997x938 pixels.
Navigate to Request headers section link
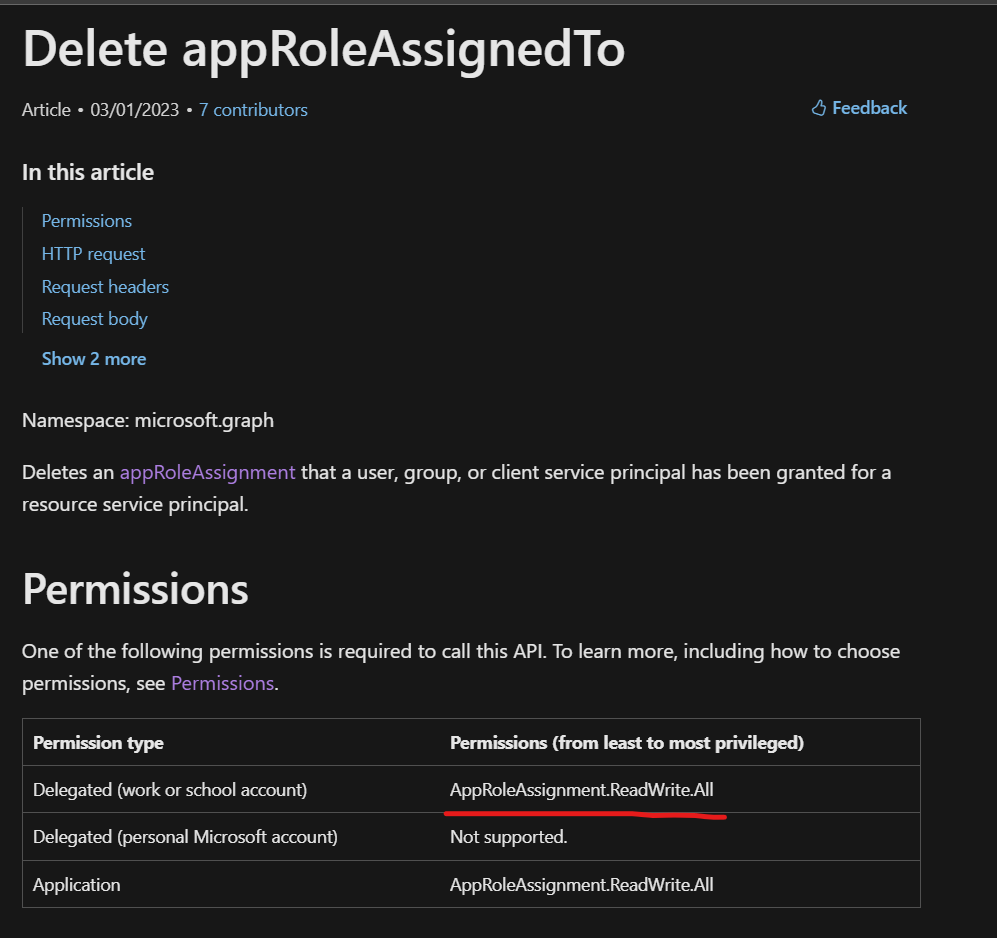tap(105, 287)
